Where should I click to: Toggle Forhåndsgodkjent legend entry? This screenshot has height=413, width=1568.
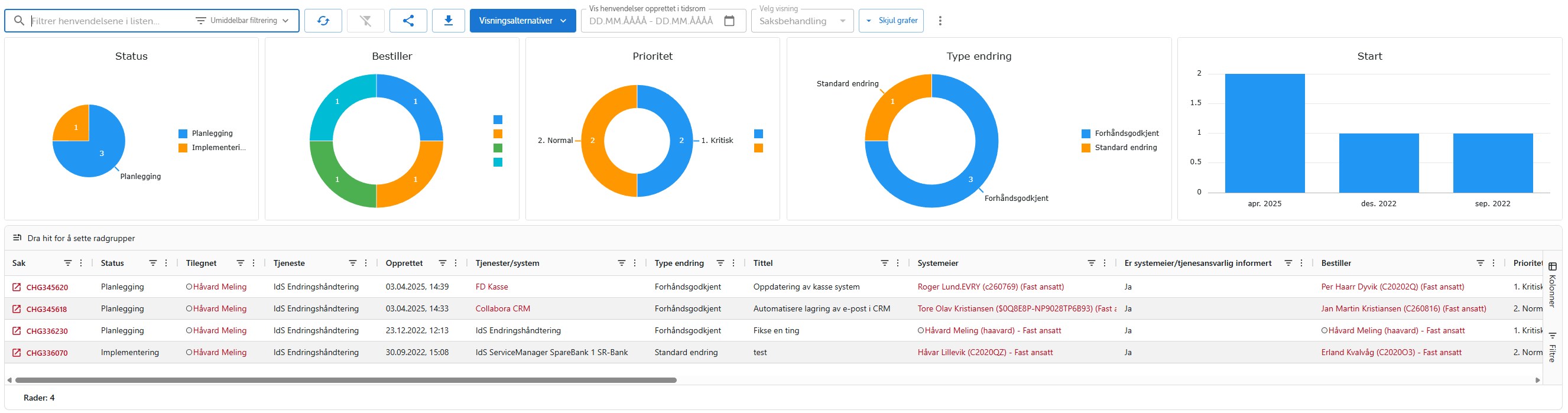[1119, 134]
